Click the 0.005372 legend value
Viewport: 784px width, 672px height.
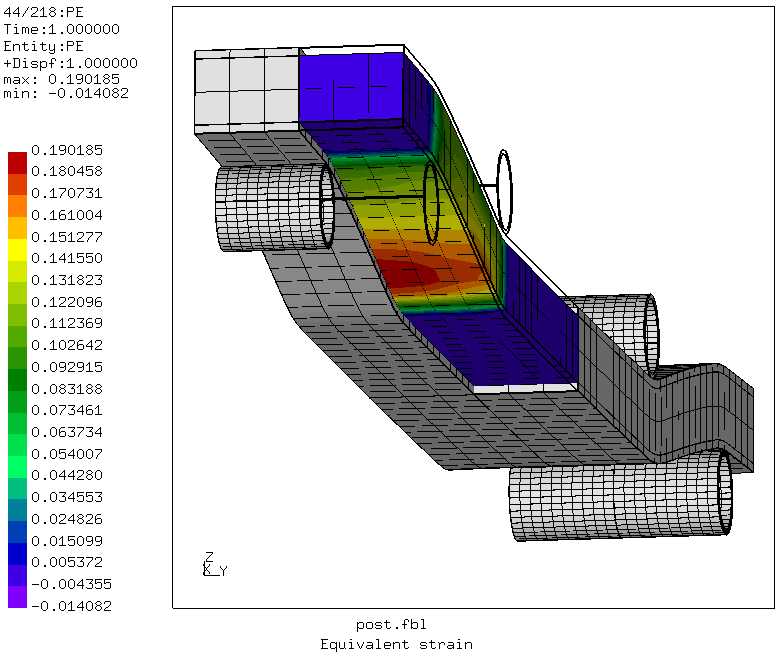click(x=67, y=562)
